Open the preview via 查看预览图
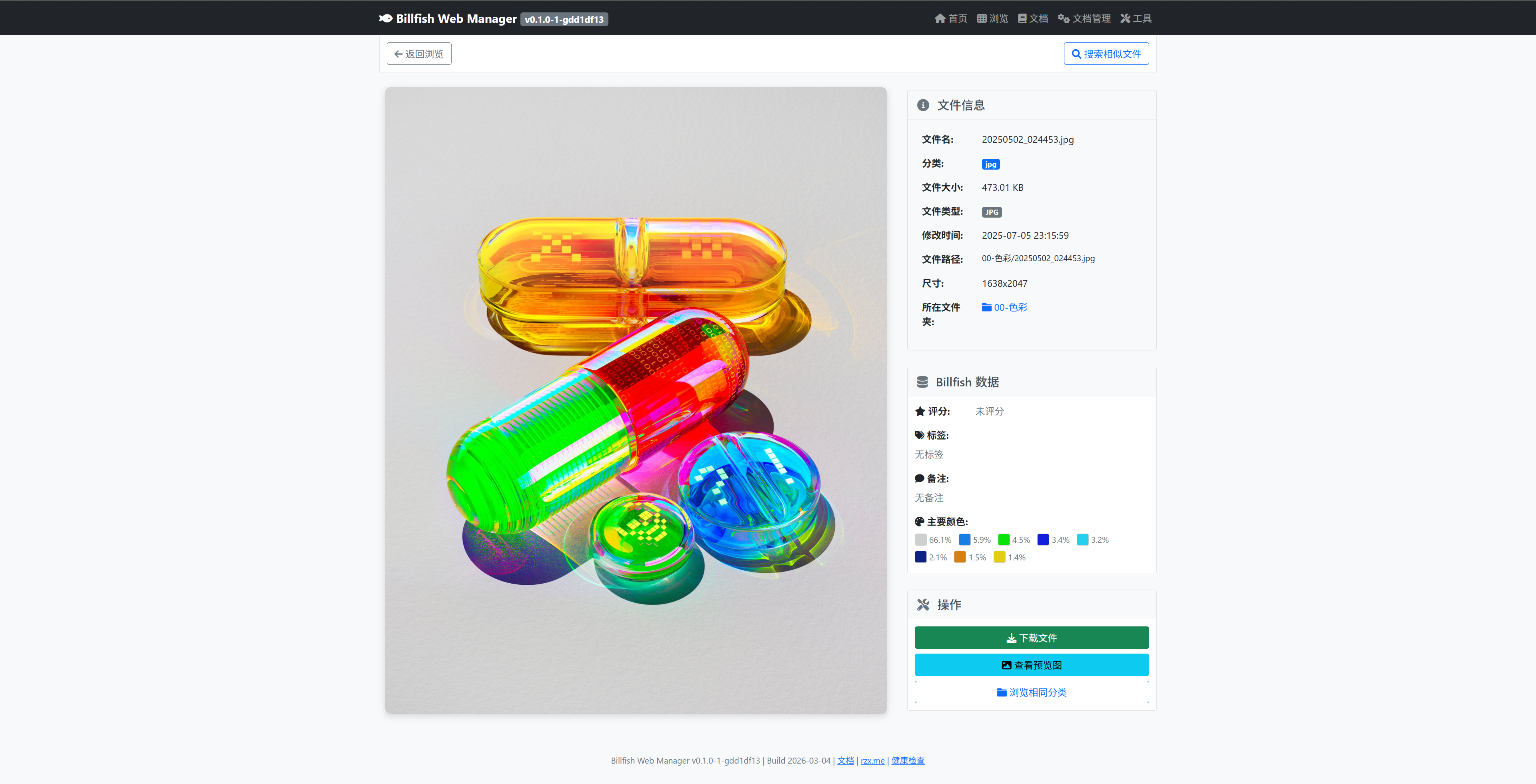 click(x=1032, y=665)
